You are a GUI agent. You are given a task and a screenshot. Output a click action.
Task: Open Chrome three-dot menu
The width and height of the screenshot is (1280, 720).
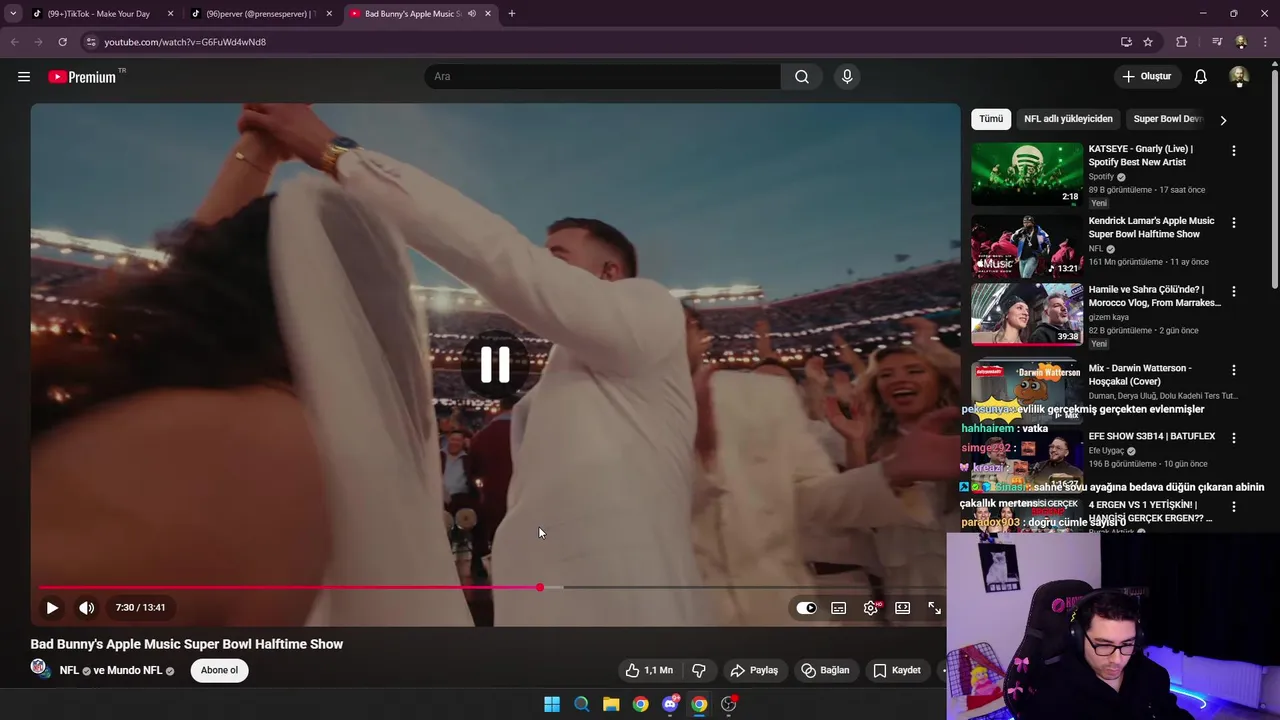click(x=1264, y=42)
